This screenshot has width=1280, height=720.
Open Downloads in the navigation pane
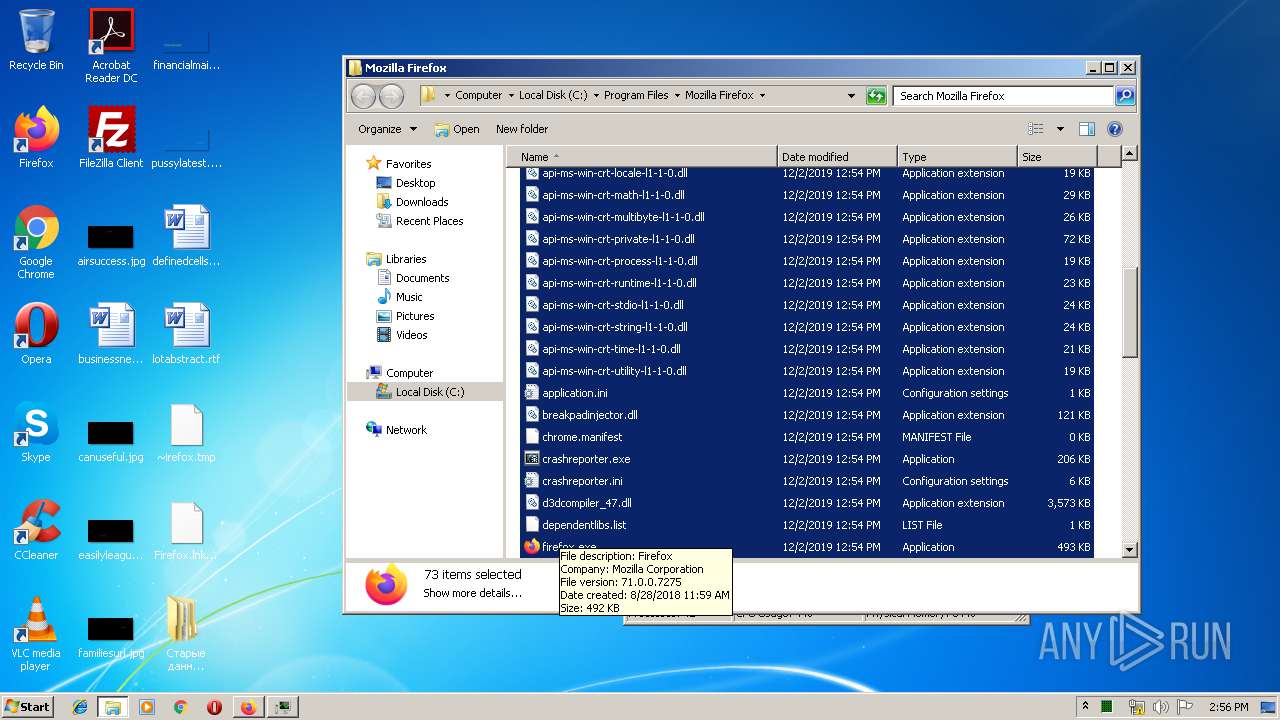click(x=422, y=202)
